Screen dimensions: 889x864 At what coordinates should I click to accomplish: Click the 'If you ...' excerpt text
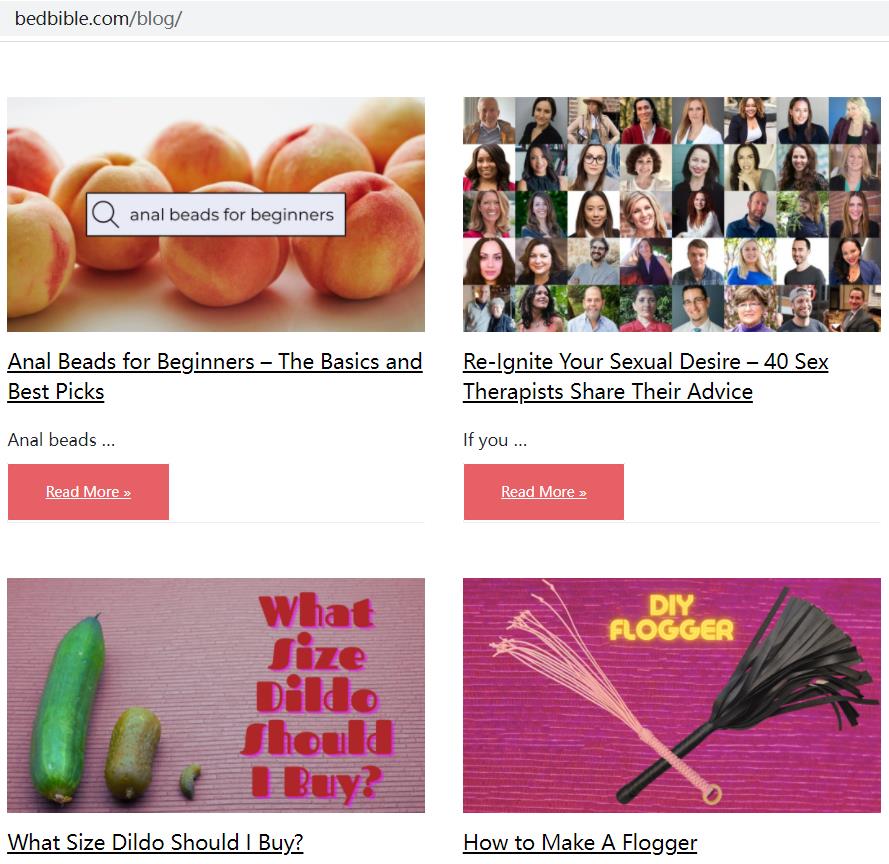point(495,440)
